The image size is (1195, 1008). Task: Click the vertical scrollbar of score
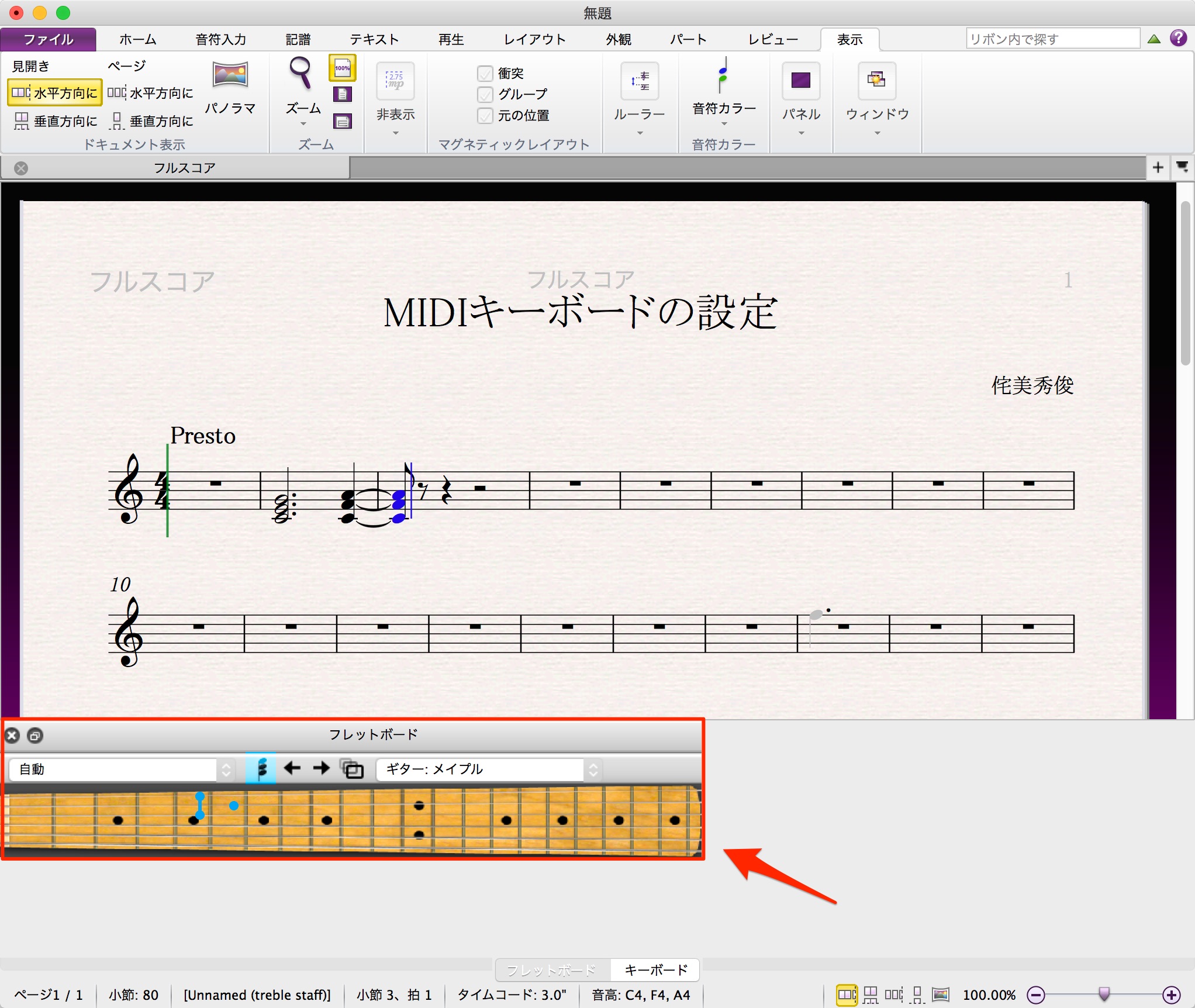[x=1185, y=284]
